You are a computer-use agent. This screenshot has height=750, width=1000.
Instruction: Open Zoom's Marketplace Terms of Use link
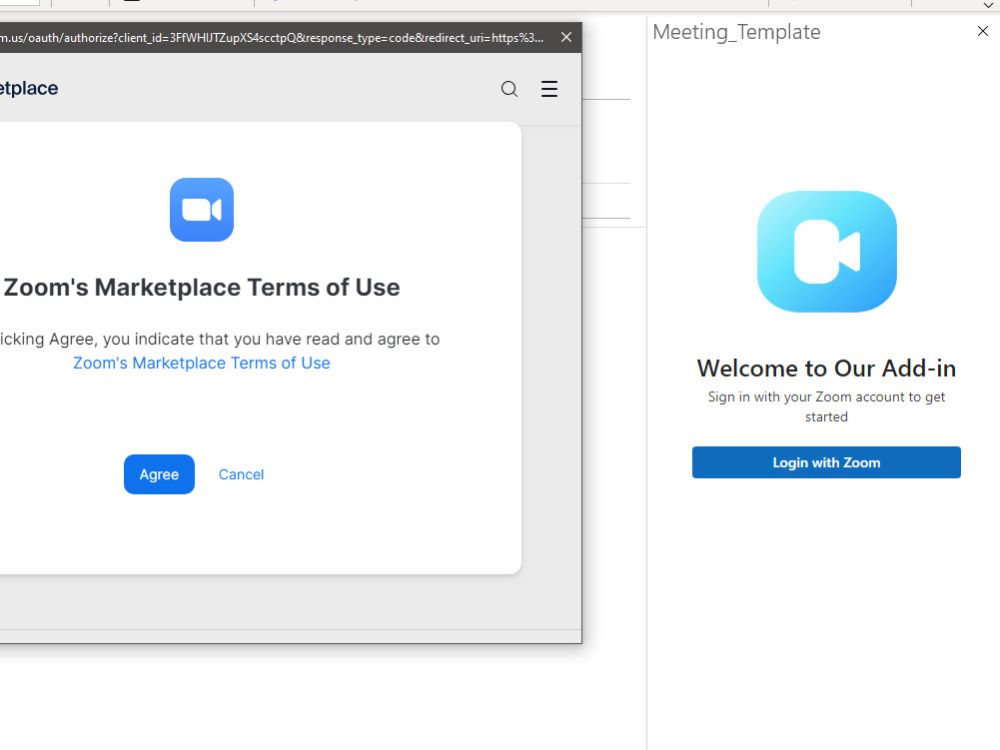pos(202,363)
